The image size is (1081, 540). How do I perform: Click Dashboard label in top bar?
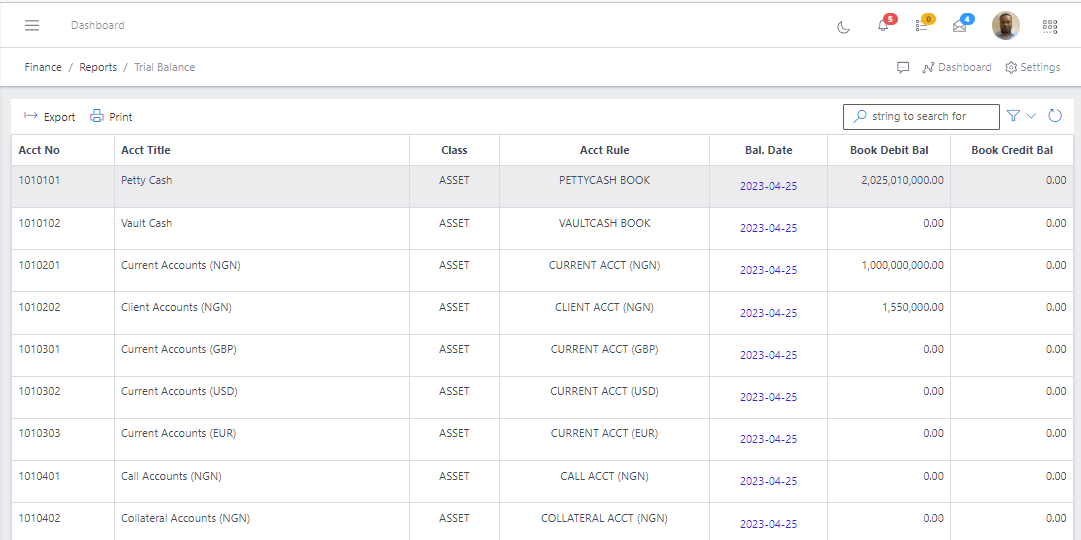tap(97, 26)
